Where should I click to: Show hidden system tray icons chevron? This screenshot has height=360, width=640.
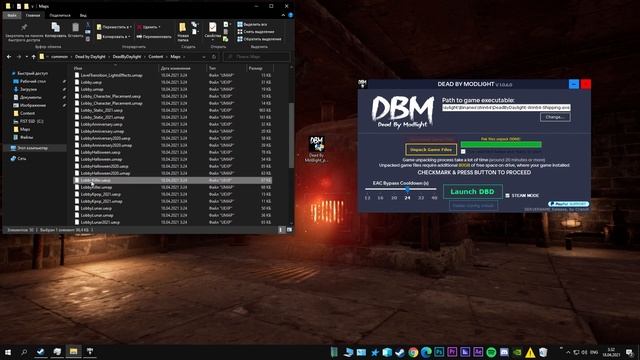[568, 352]
